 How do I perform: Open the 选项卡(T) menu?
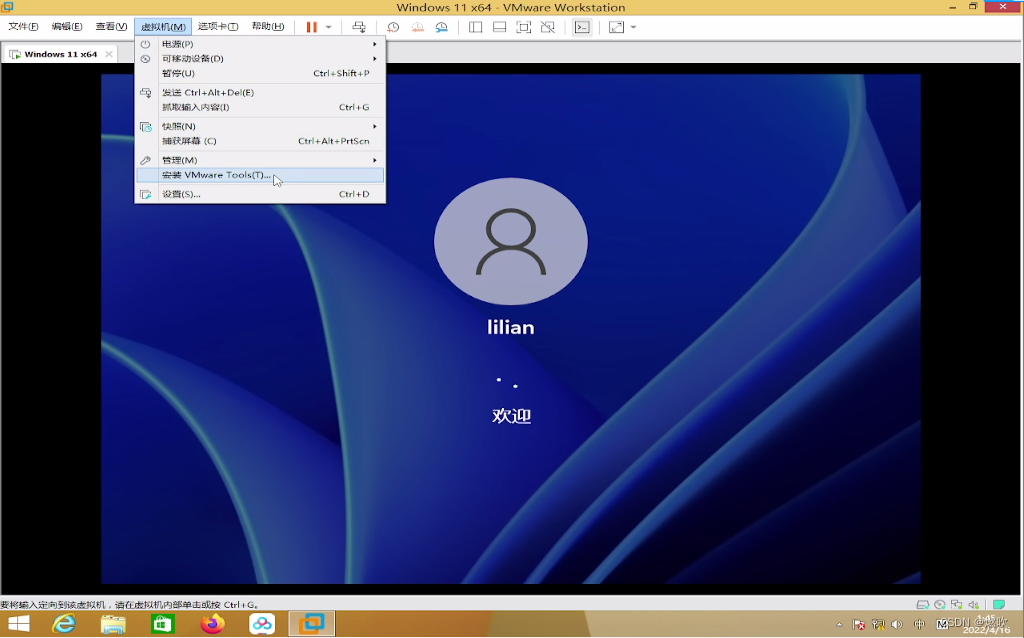(218, 26)
